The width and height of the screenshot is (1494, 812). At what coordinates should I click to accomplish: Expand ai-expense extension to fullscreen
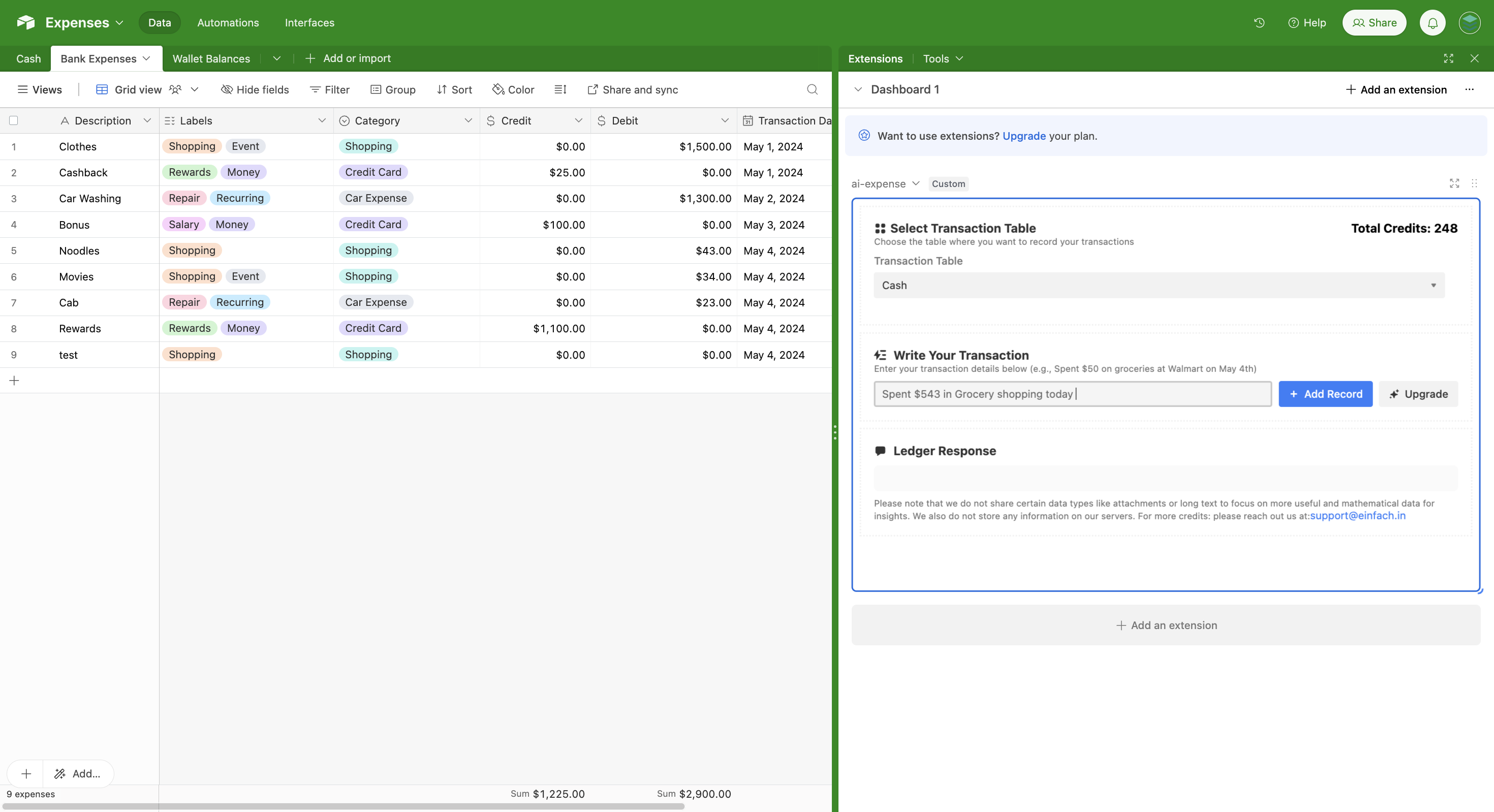pos(1454,184)
